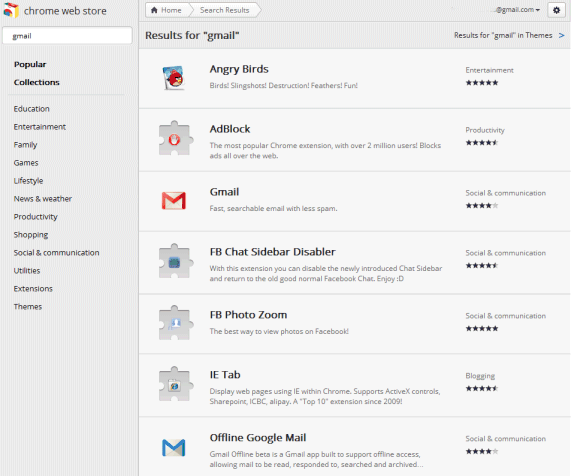580x476 pixels.
Task: Open the Entertainment category in sidebar
Action: tap(40, 127)
